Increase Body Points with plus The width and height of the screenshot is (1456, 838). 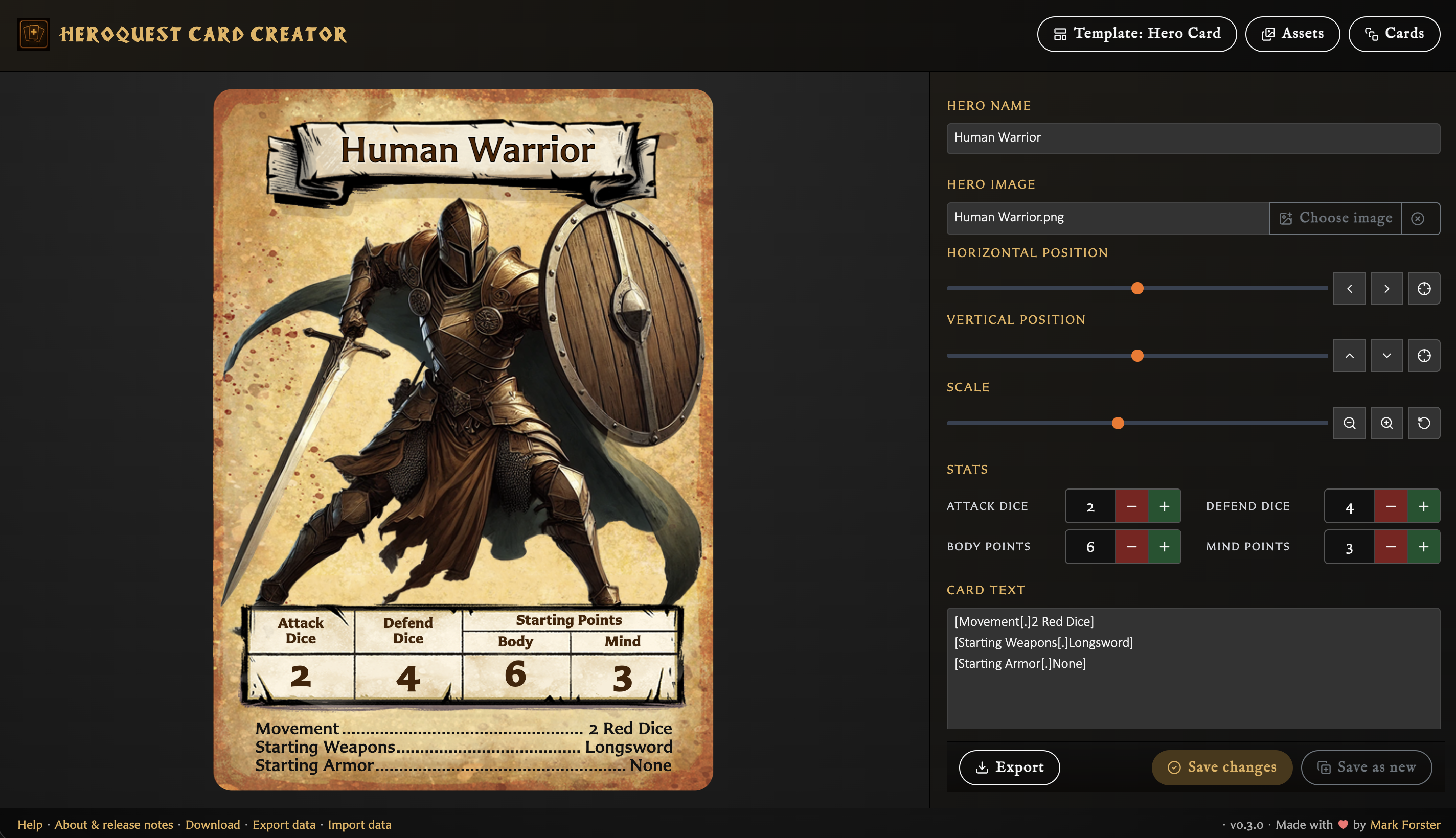pos(1164,546)
